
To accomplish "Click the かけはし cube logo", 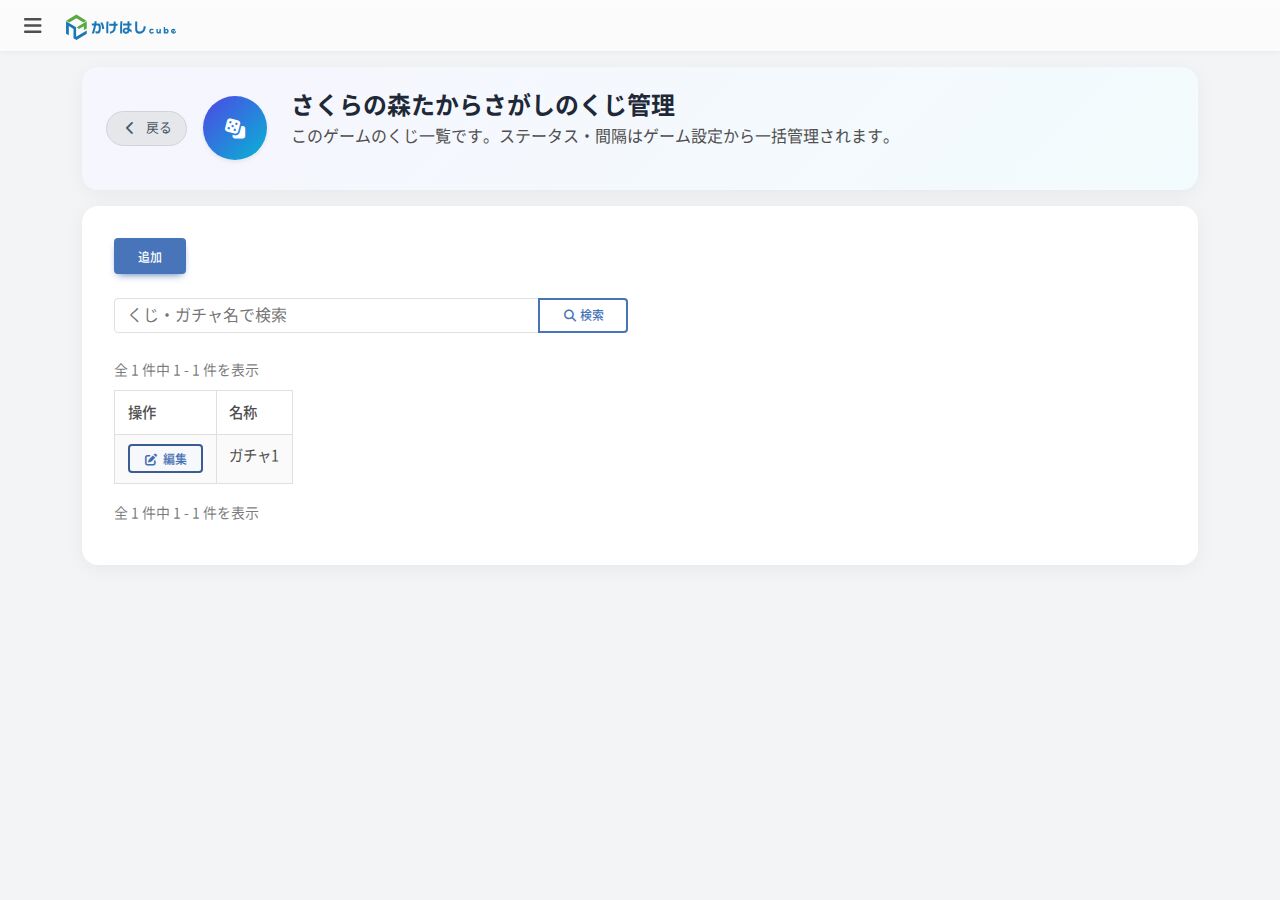I will coord(121,27).
